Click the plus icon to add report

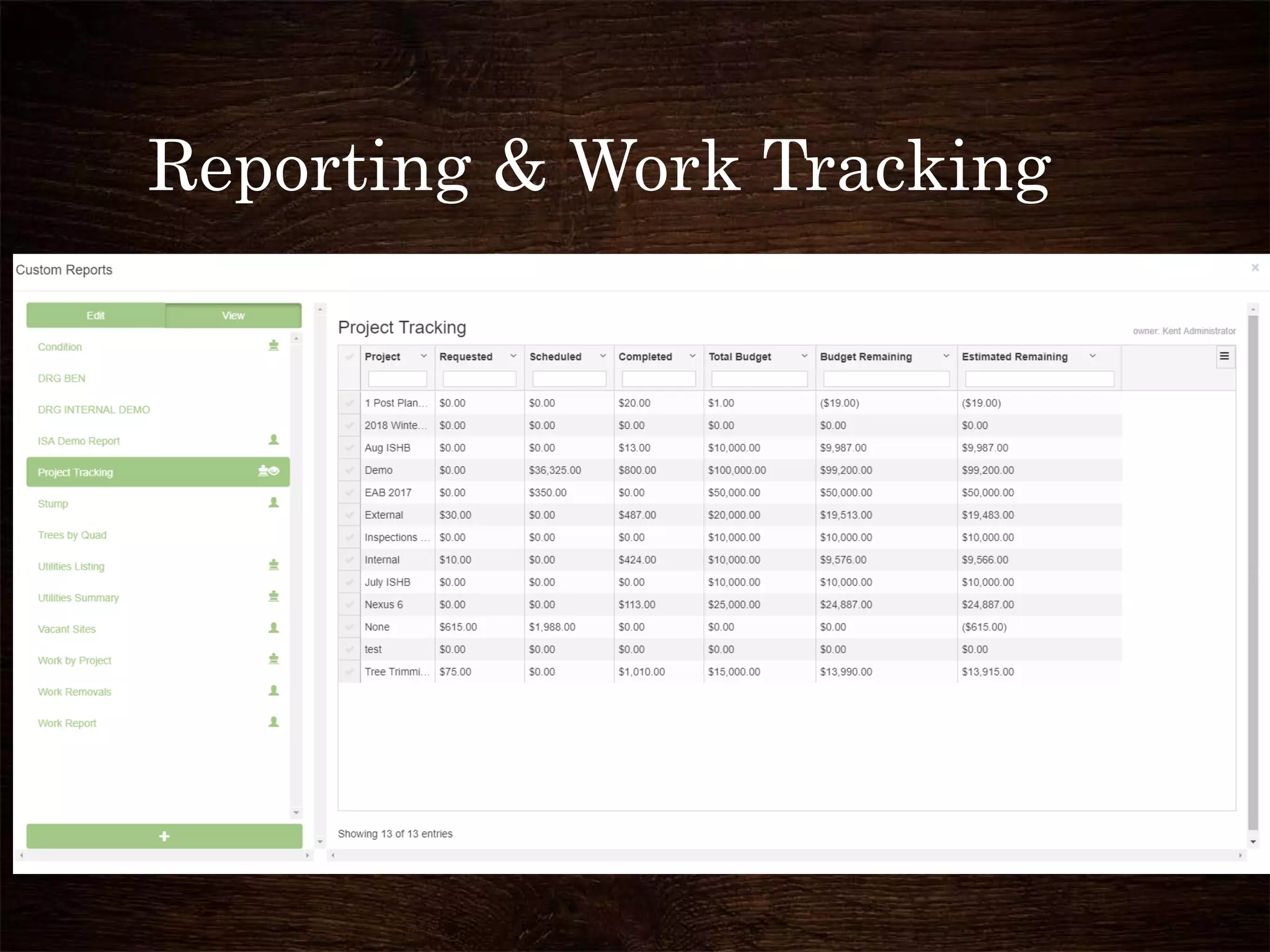(x=164, y=836)
